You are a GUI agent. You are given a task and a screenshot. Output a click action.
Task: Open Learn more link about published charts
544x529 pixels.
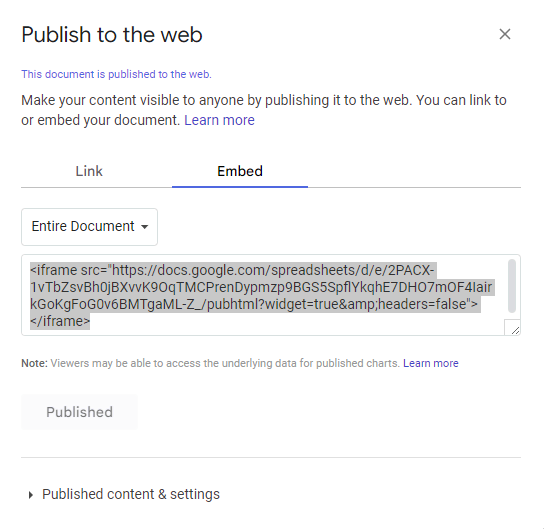431,363
